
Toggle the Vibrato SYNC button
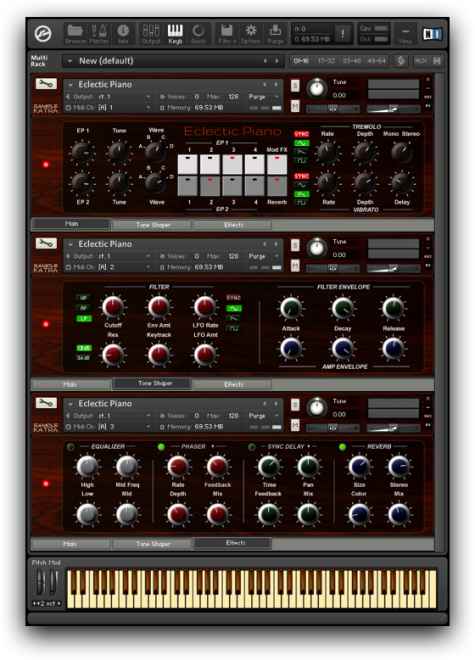[302, 176]
